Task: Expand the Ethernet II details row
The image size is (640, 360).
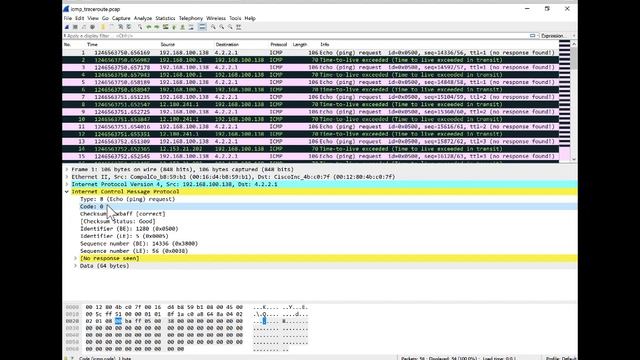Action: pos(67,177)
